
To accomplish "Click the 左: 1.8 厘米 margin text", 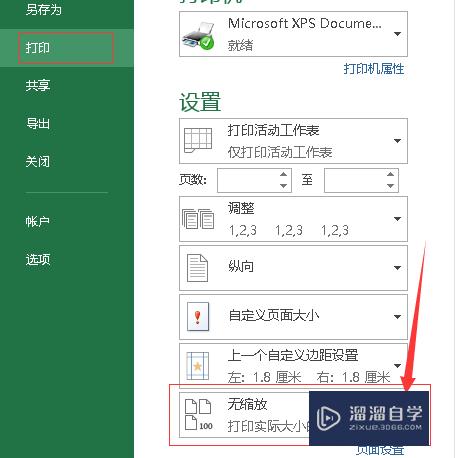I will click(265, 377).
